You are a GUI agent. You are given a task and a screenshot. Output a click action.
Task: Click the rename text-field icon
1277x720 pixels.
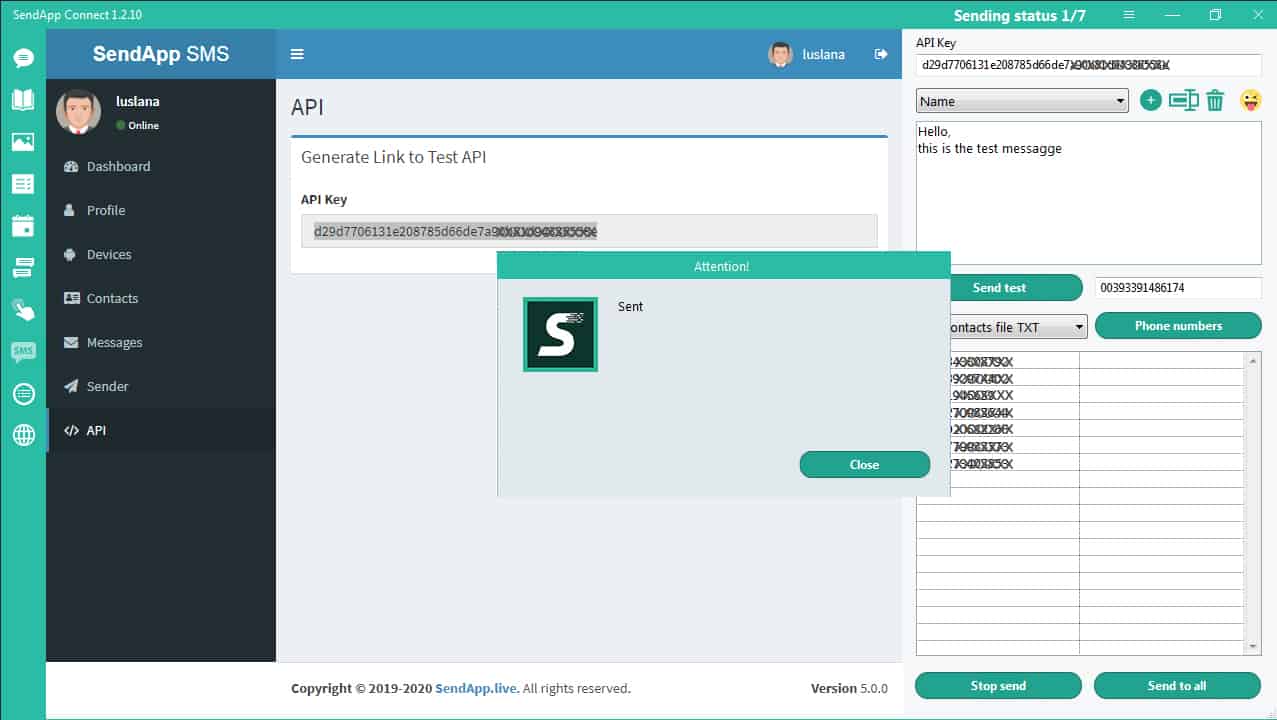[x=1183, y=100]
